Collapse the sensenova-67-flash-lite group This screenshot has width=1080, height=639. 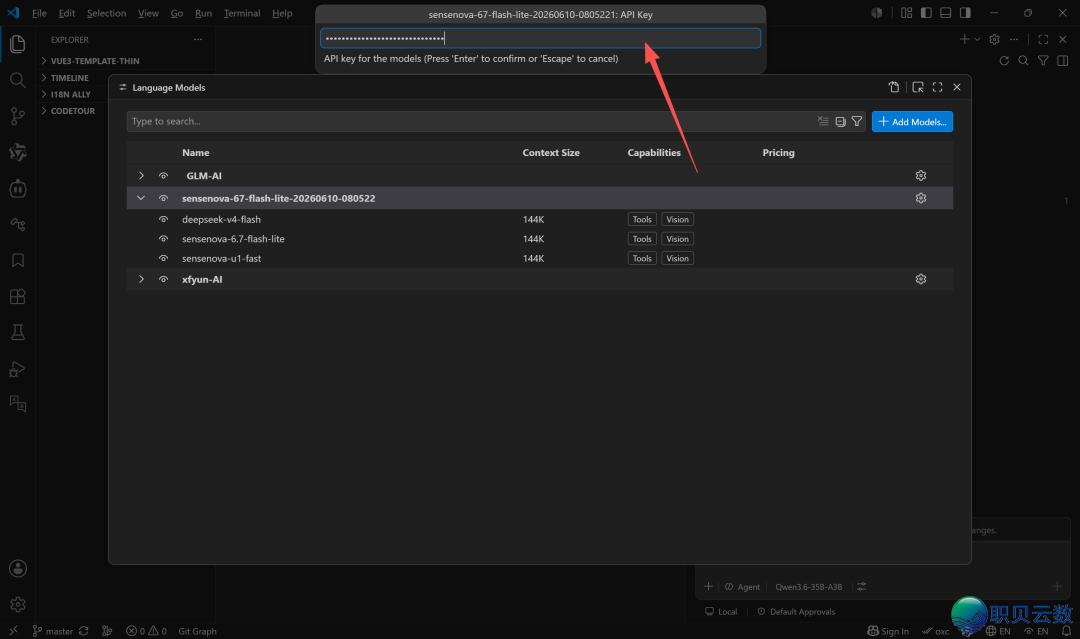coord(141,198)
